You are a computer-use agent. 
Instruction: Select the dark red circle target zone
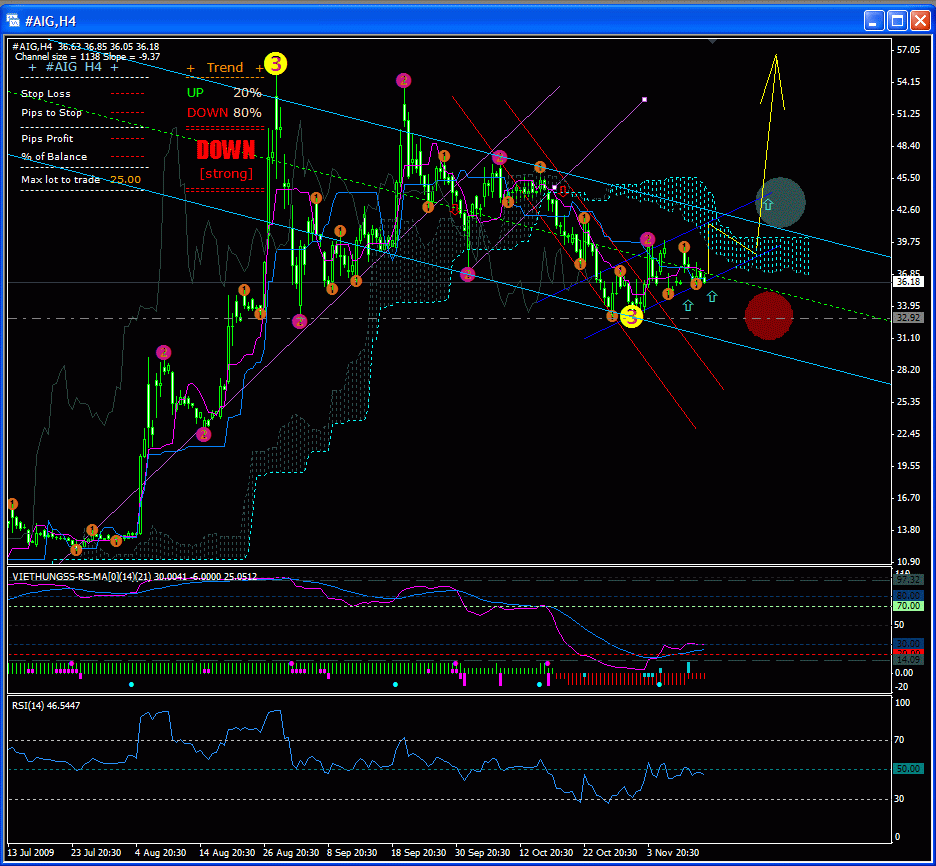(x=768, y=316)
